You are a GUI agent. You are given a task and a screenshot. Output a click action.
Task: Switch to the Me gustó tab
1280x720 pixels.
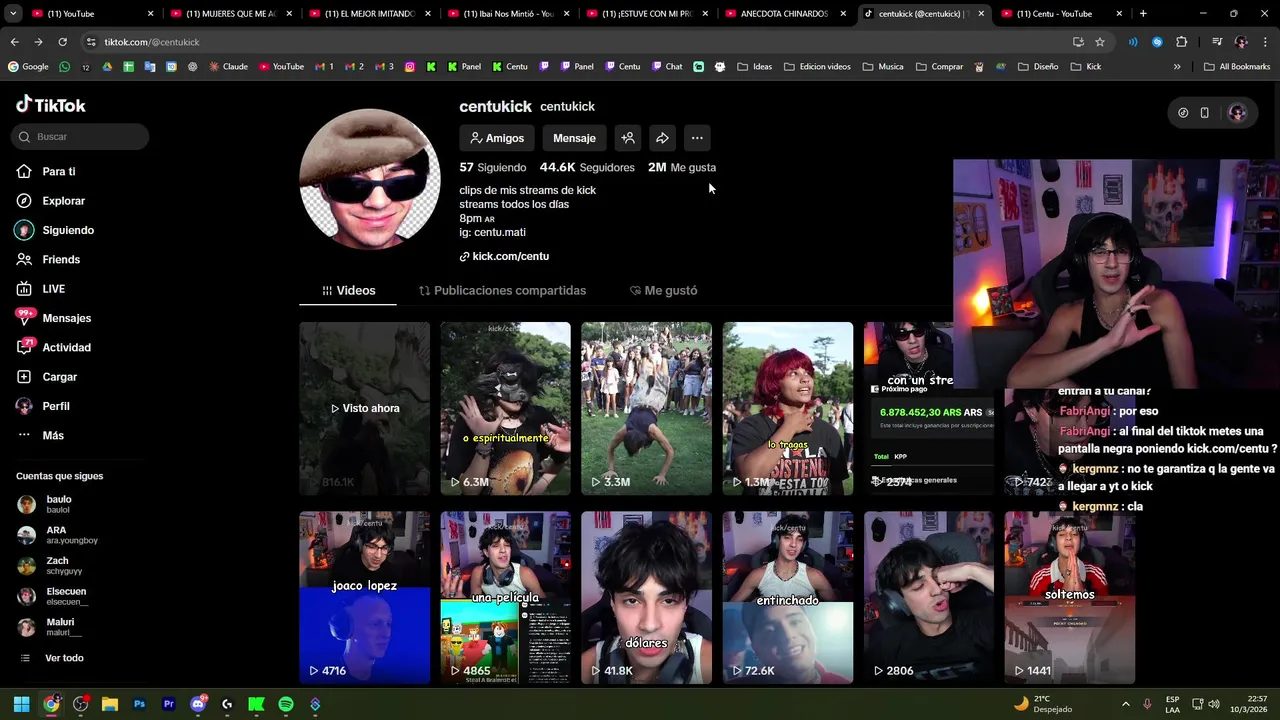point(663,290)
